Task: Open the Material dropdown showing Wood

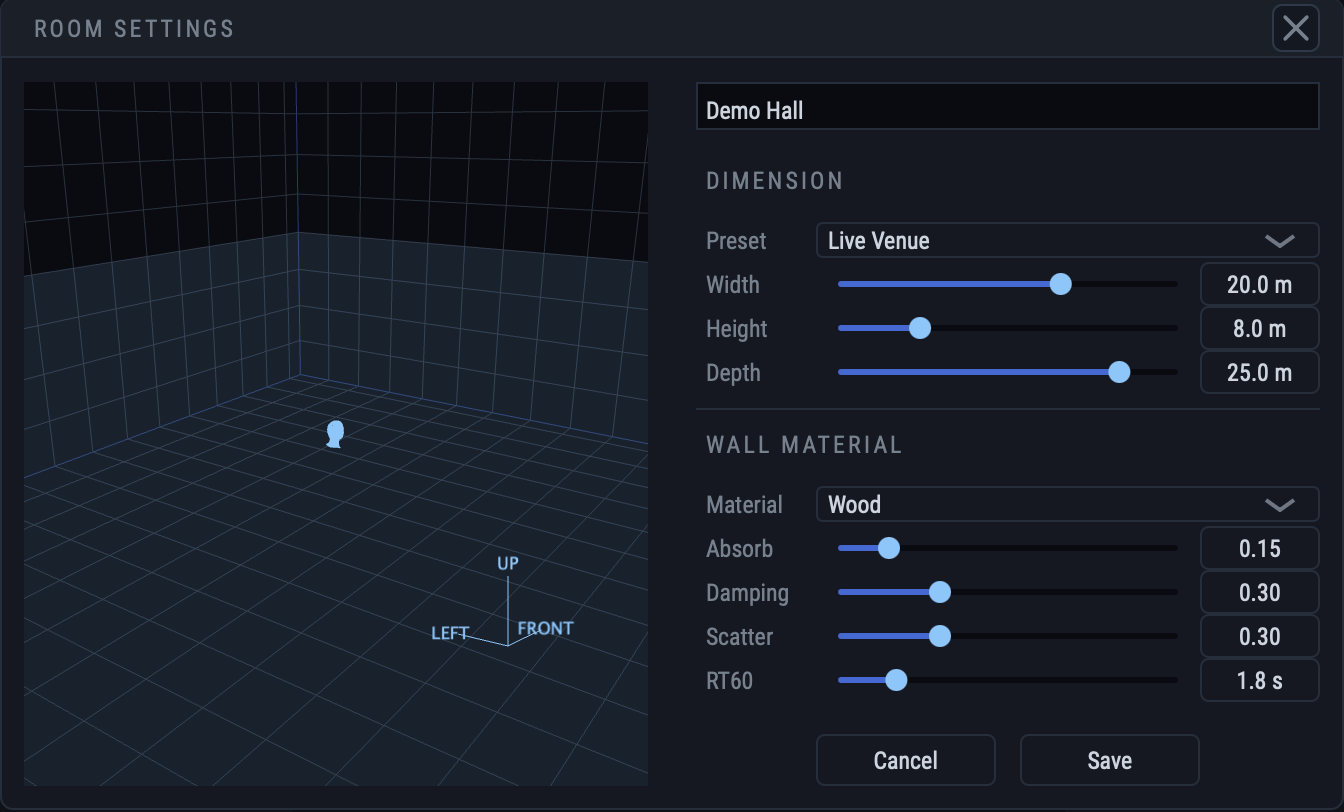Action: 1068,505
